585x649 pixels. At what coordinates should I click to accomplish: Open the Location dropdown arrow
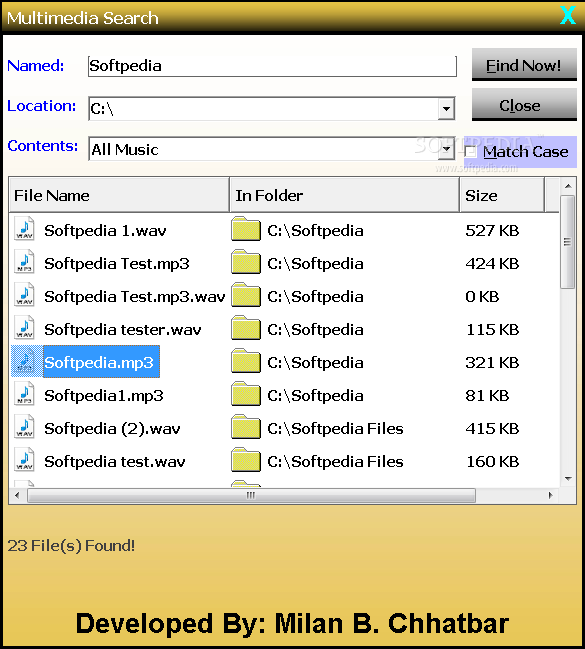[x=446, y=109]
